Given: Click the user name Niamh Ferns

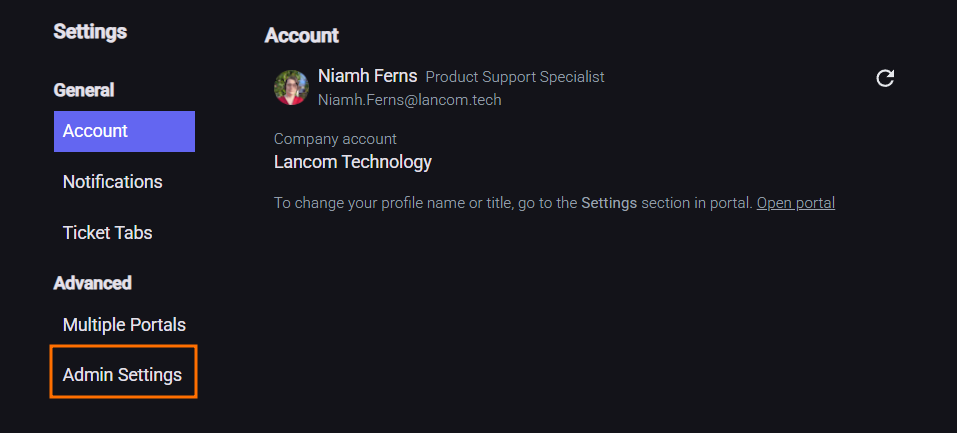Looking at the screenshot, I should (367, 76).
